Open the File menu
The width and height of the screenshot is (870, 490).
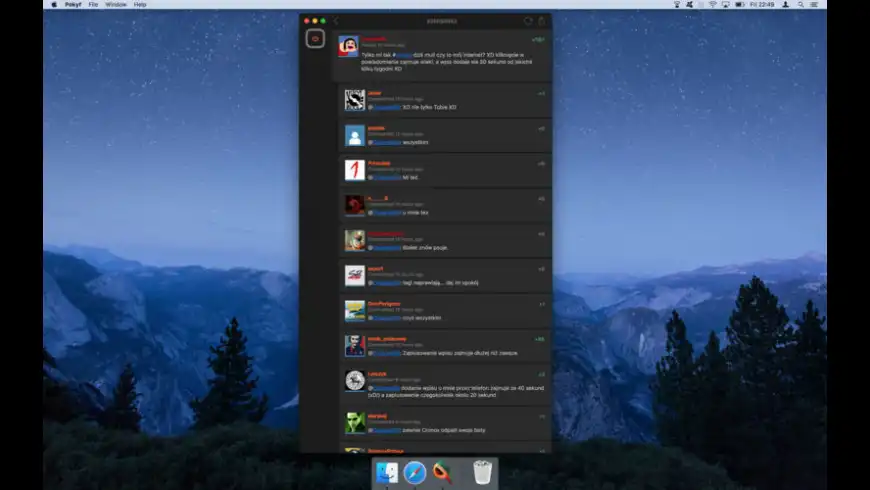click(93, 5)
